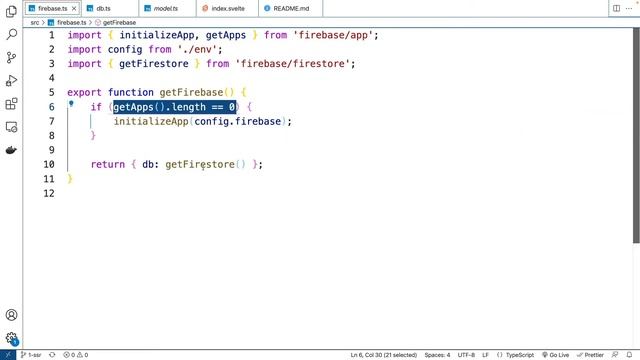This screenshot has width=640, height=360.
Task: Click the export keyword on line 5
Action: click(84, 93)
